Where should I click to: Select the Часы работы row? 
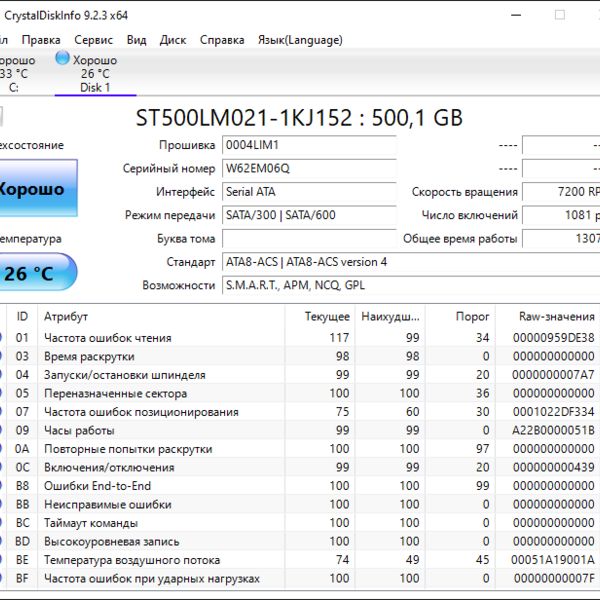(300, 430)
